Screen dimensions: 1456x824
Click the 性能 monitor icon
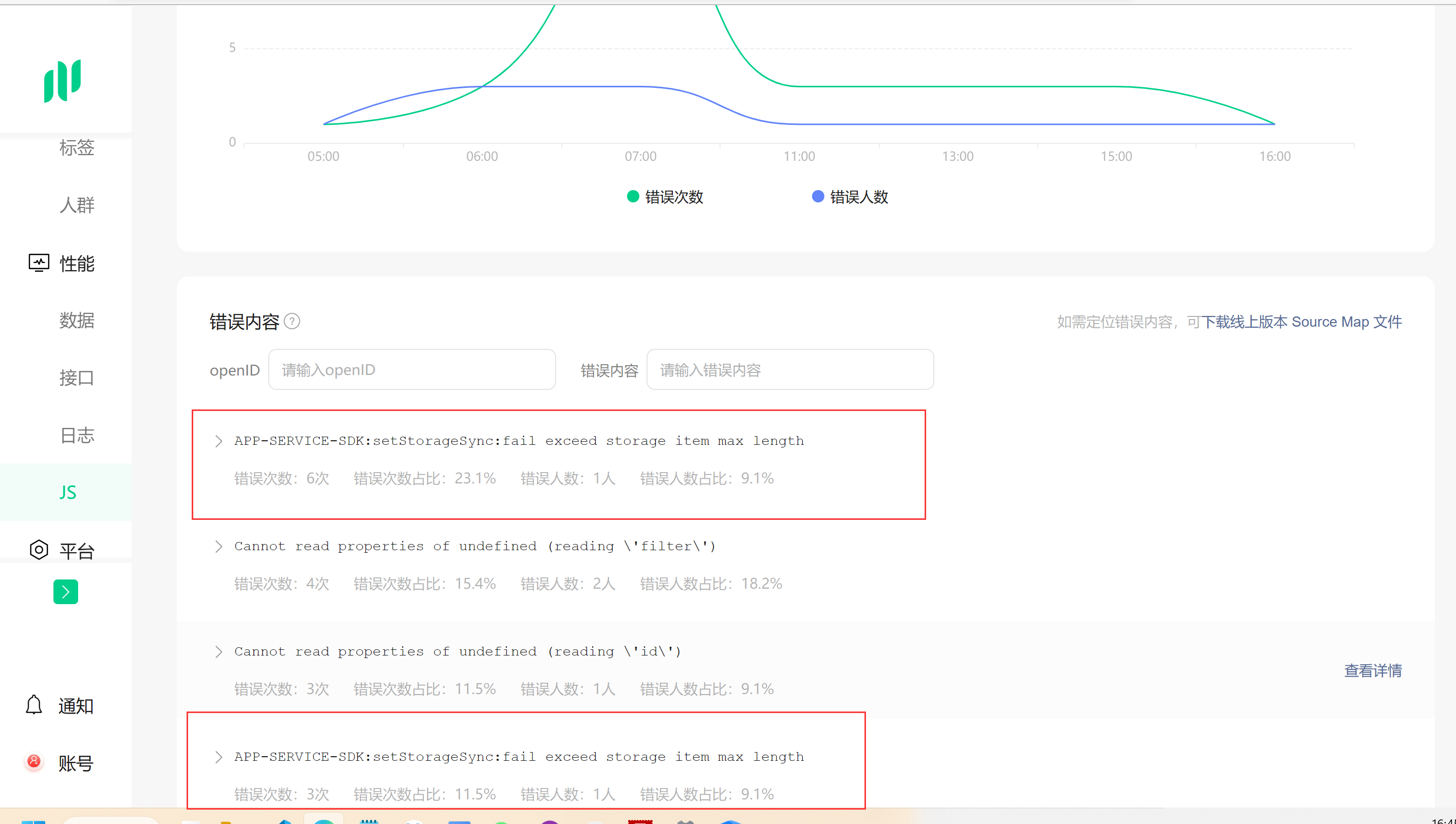tap(39, 263)
